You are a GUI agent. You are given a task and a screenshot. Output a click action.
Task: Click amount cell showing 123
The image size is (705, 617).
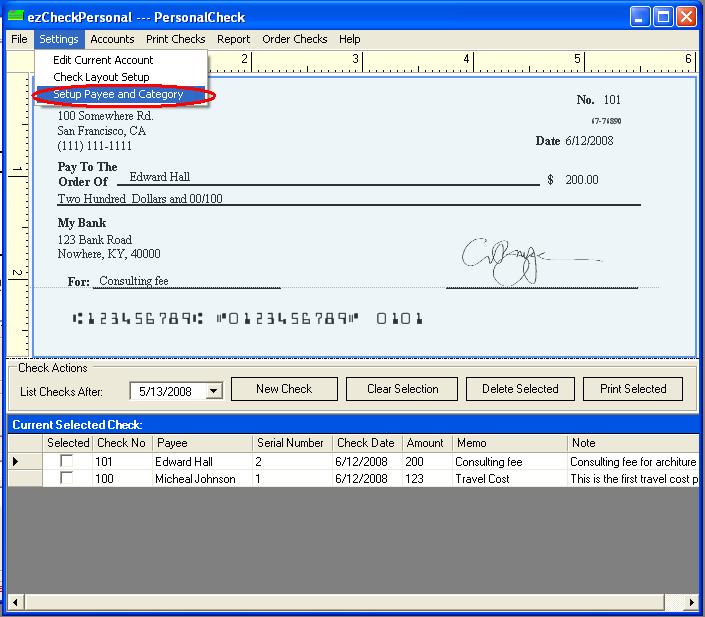pyautogui.click(x=428, y=478)
